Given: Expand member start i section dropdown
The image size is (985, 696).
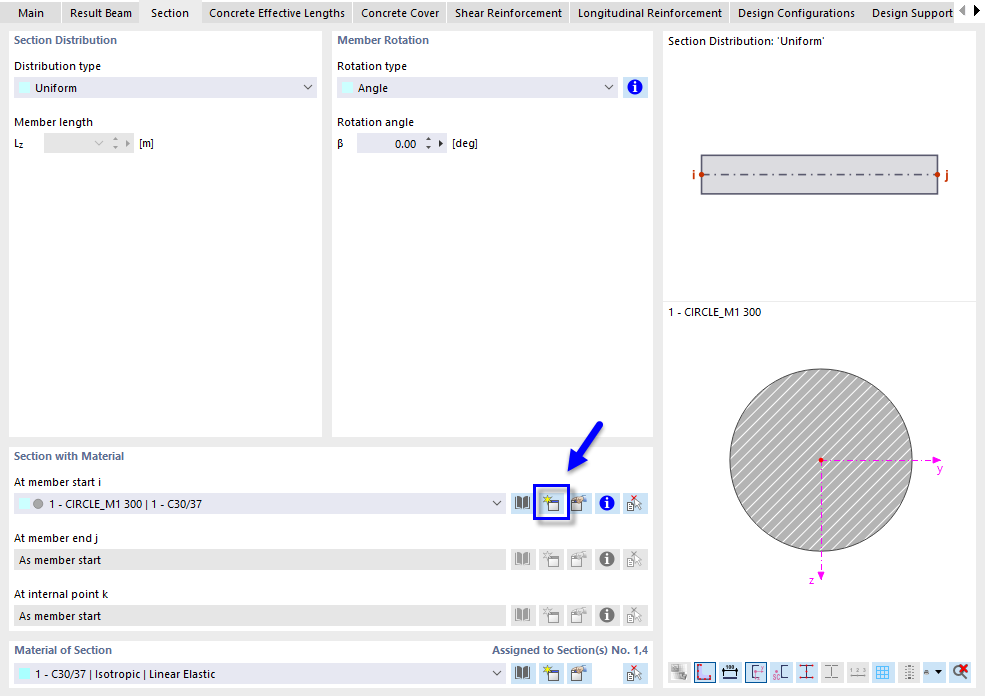Looking at the screenshot, I should 496,503.
